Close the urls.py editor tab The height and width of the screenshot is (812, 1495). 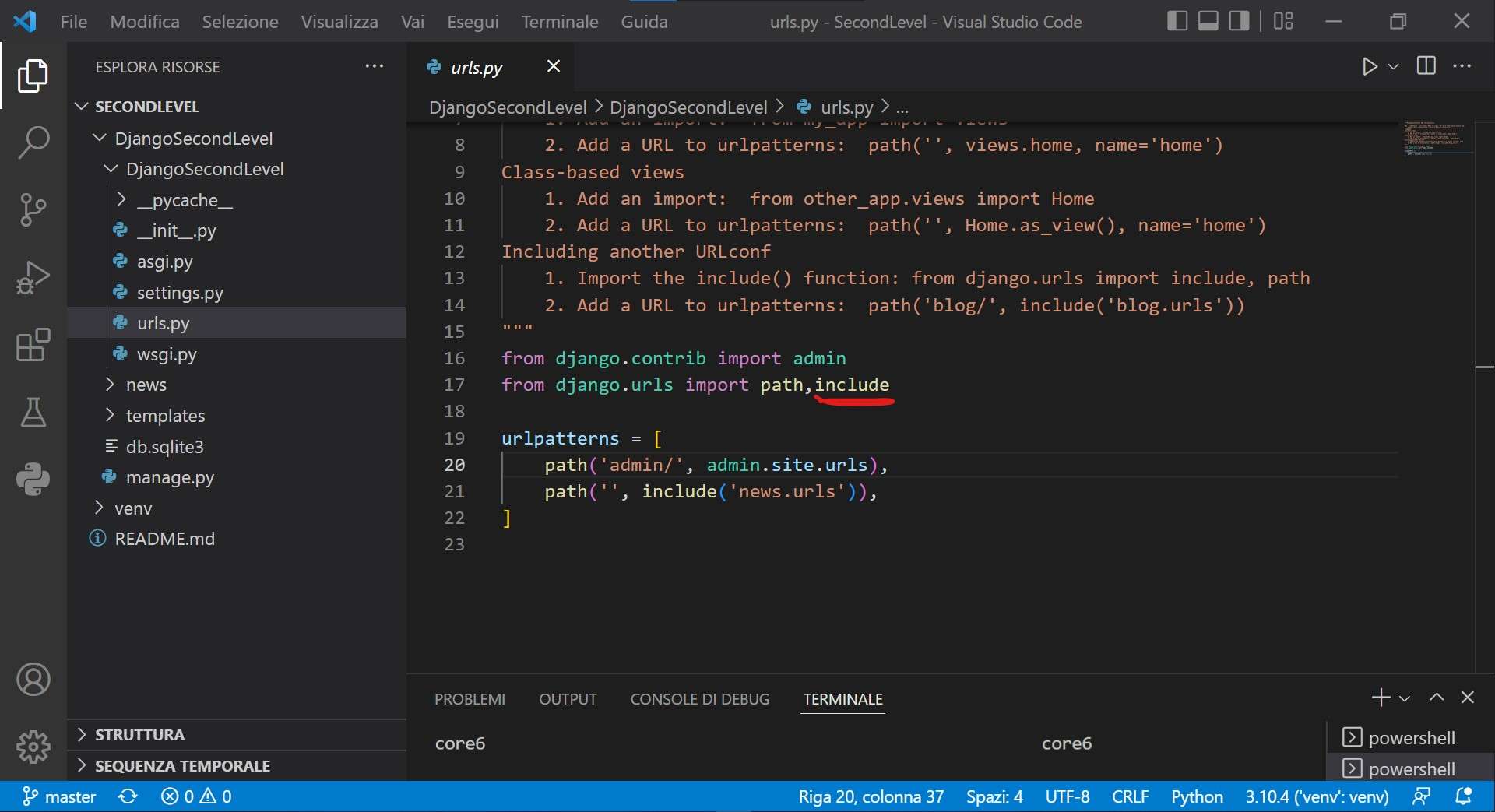(553, 66)
